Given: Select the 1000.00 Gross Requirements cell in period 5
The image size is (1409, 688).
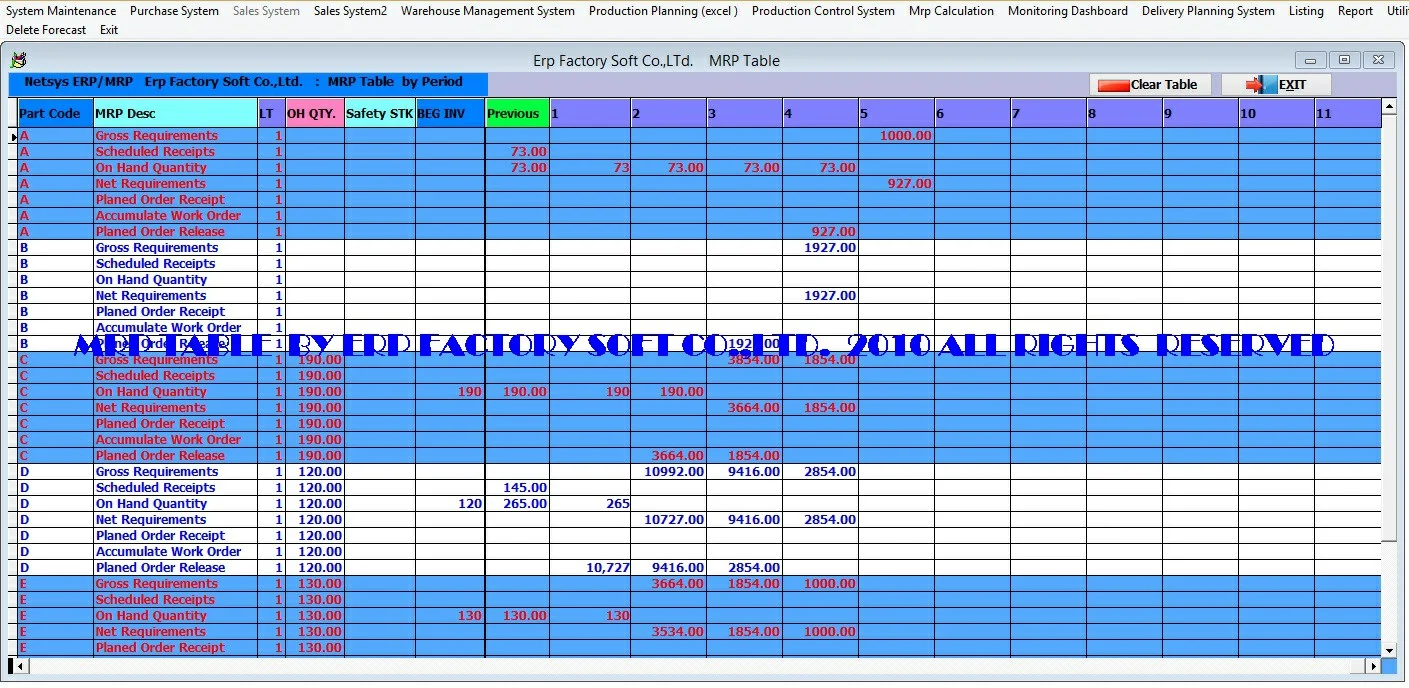Looking at the screenshot, I should tap(896, 136).
